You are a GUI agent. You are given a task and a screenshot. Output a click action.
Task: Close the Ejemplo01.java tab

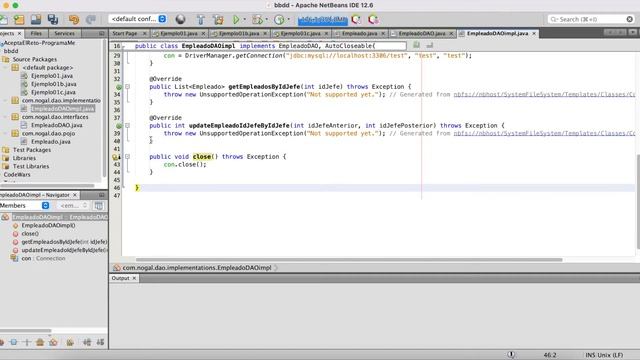(x=203, y=33)
